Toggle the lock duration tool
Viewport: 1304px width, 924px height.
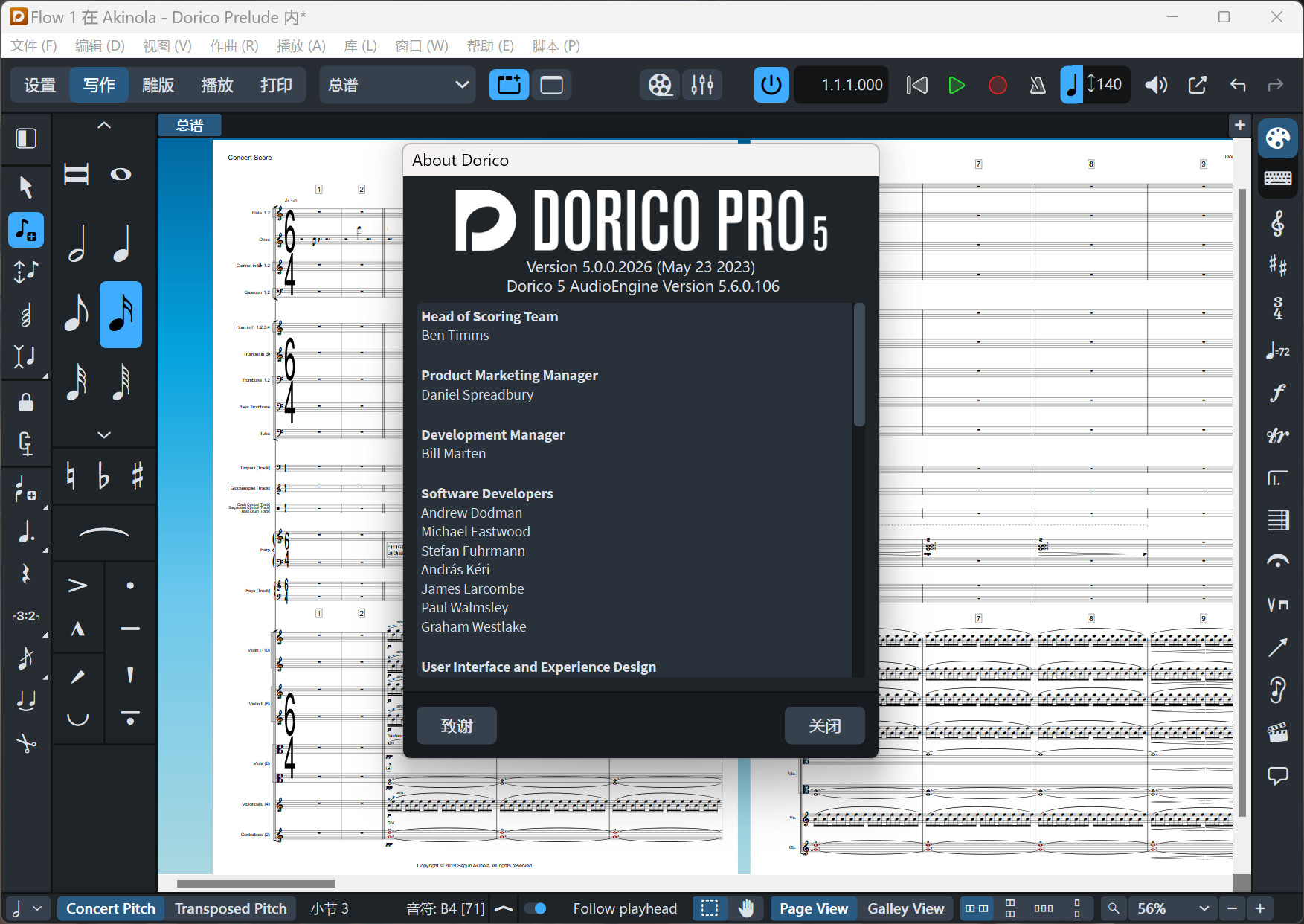tap(26, 402)
